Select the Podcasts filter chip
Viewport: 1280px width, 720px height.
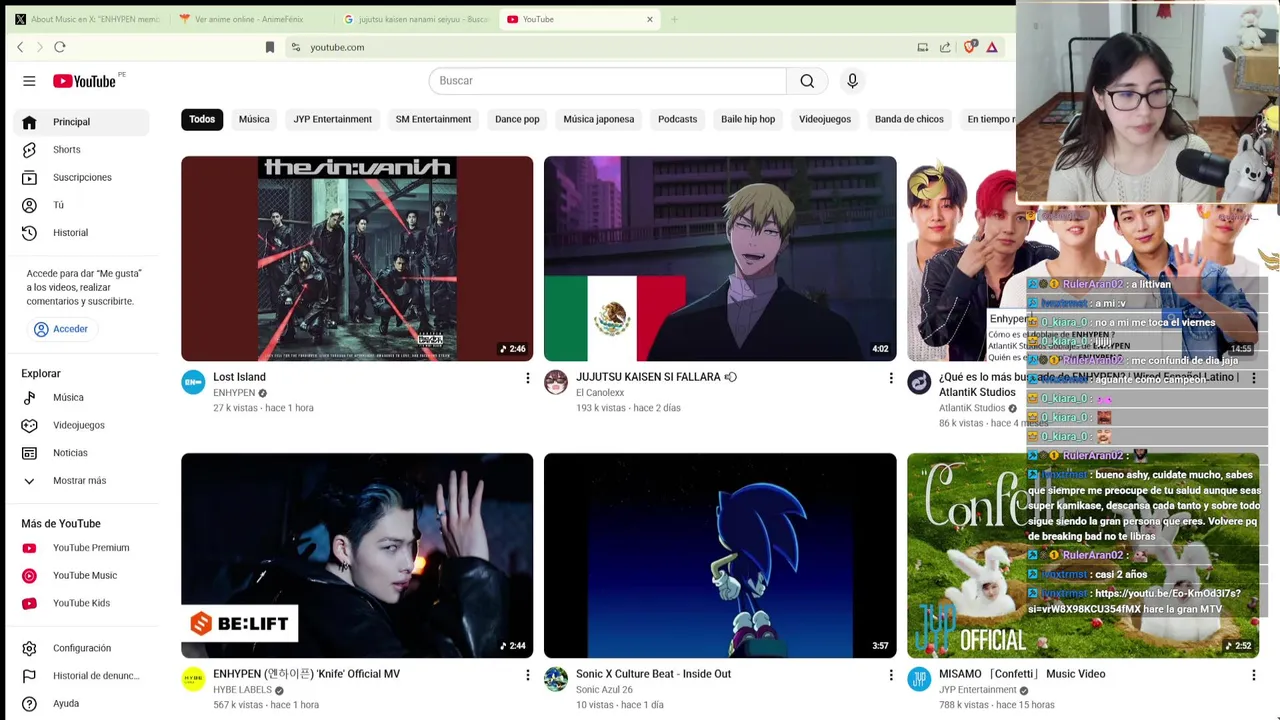pos(677,119)
